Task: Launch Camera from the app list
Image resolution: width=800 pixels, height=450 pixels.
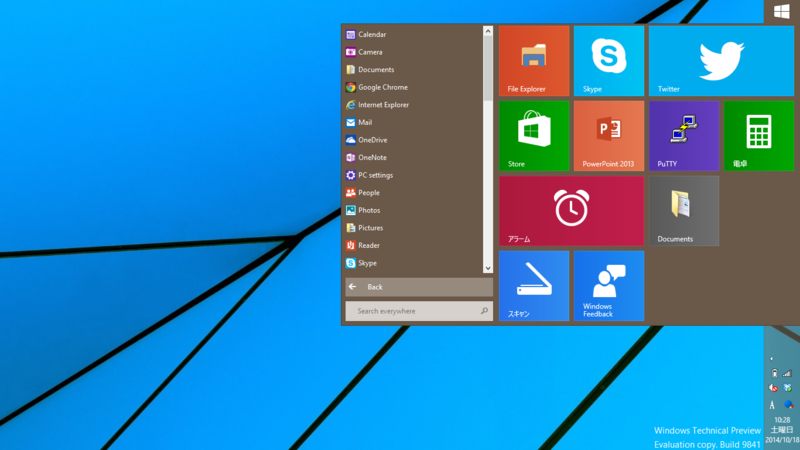Action: (412, 52)
